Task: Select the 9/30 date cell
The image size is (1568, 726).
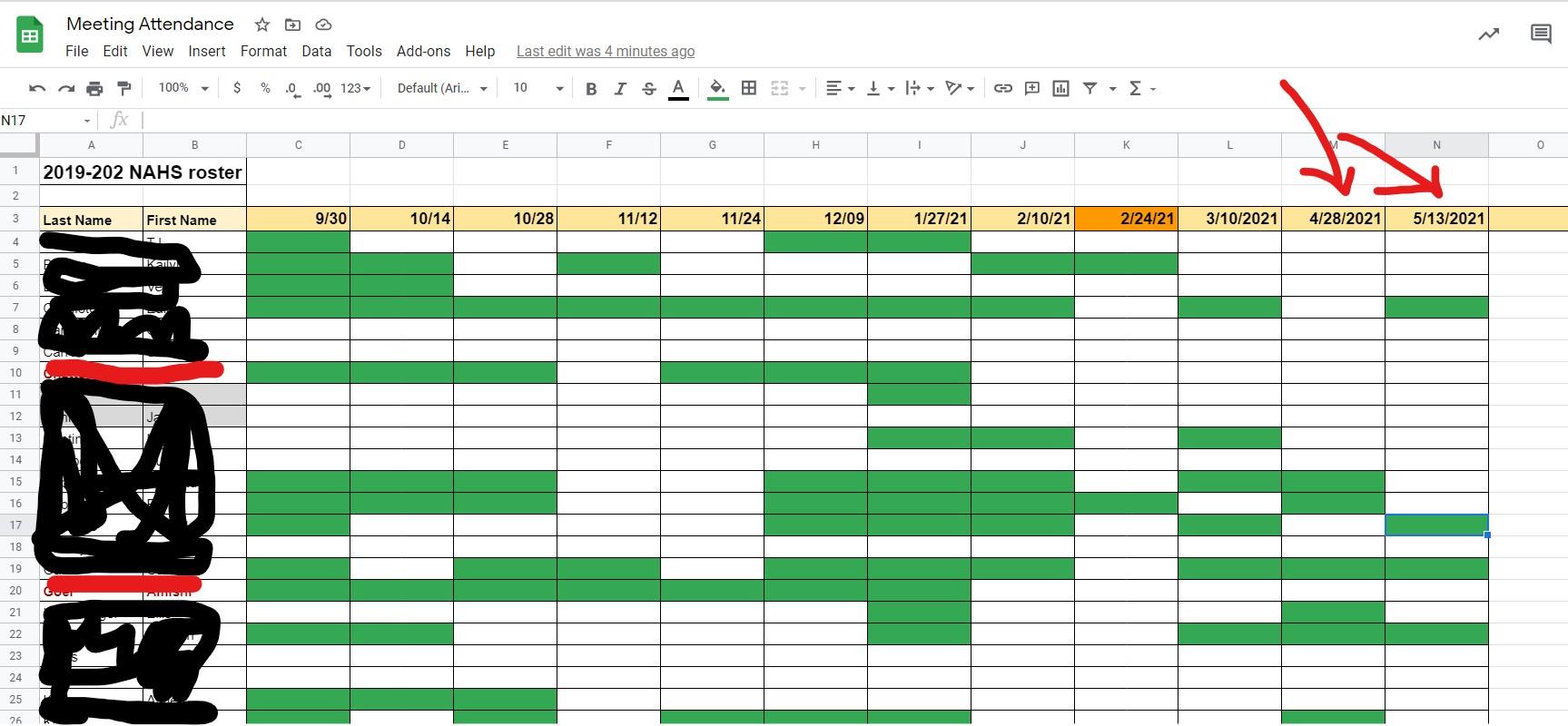Action: [298, 219]
